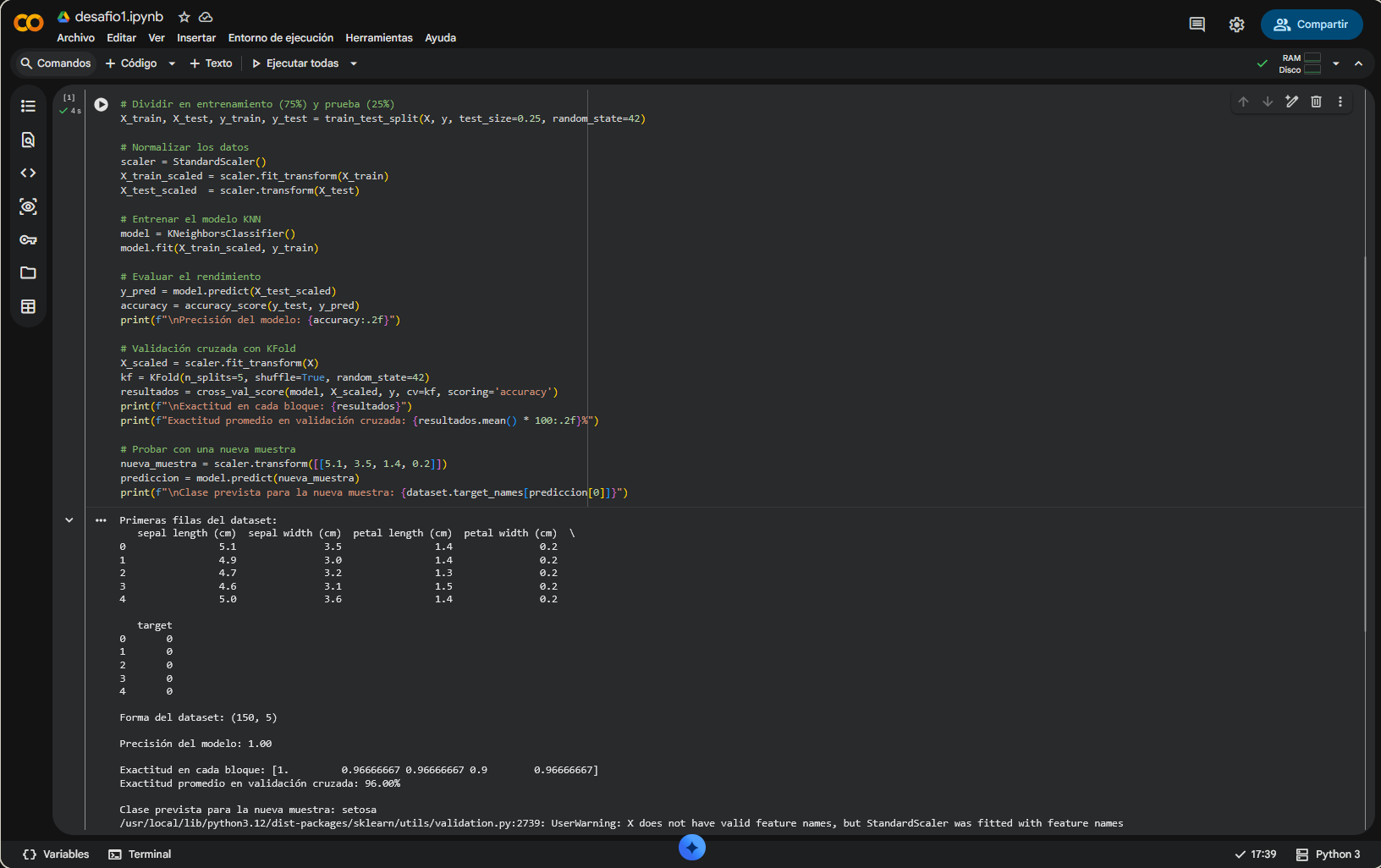Open the settings gear icon
Viewport: 1381px width, 868px height.
click(1236, 25)
